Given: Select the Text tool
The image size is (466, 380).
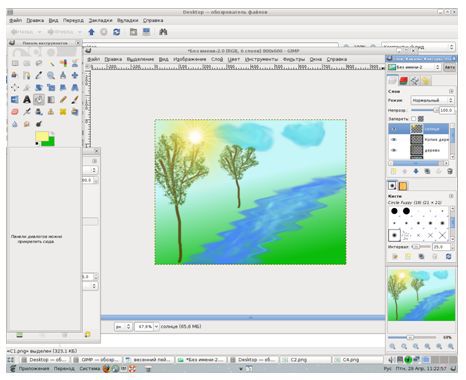Looking at the screenshot, I should point(27,99).
